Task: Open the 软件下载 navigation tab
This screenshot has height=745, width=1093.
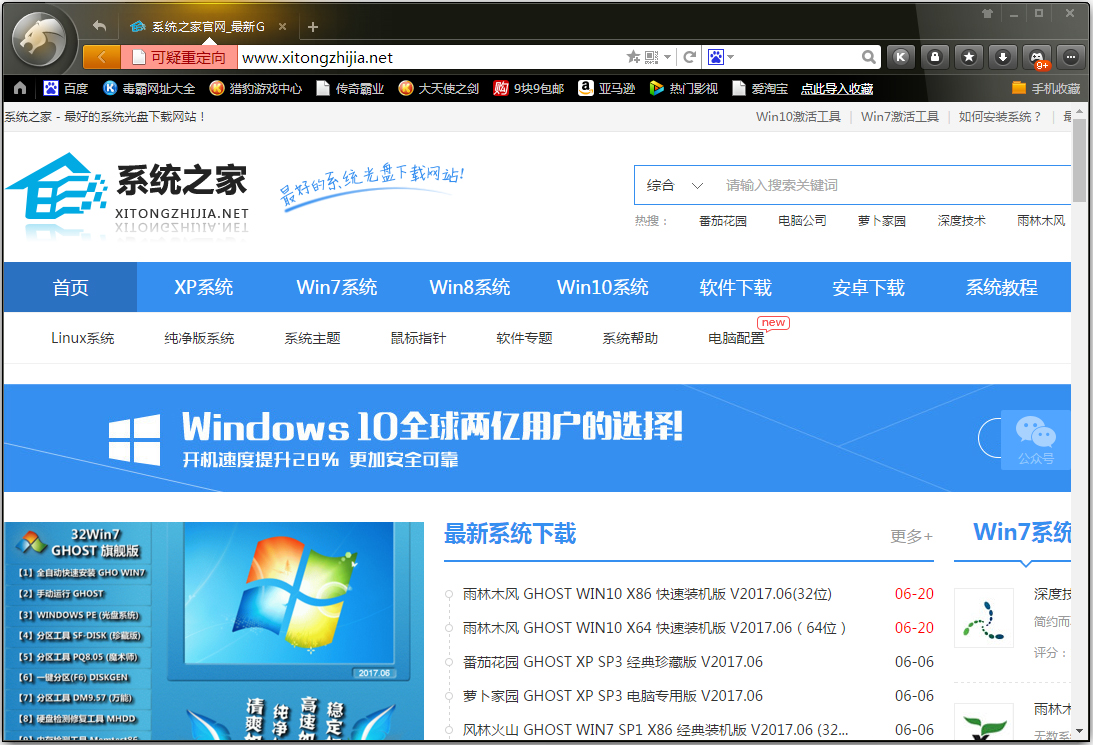Action: click(735, 288)
